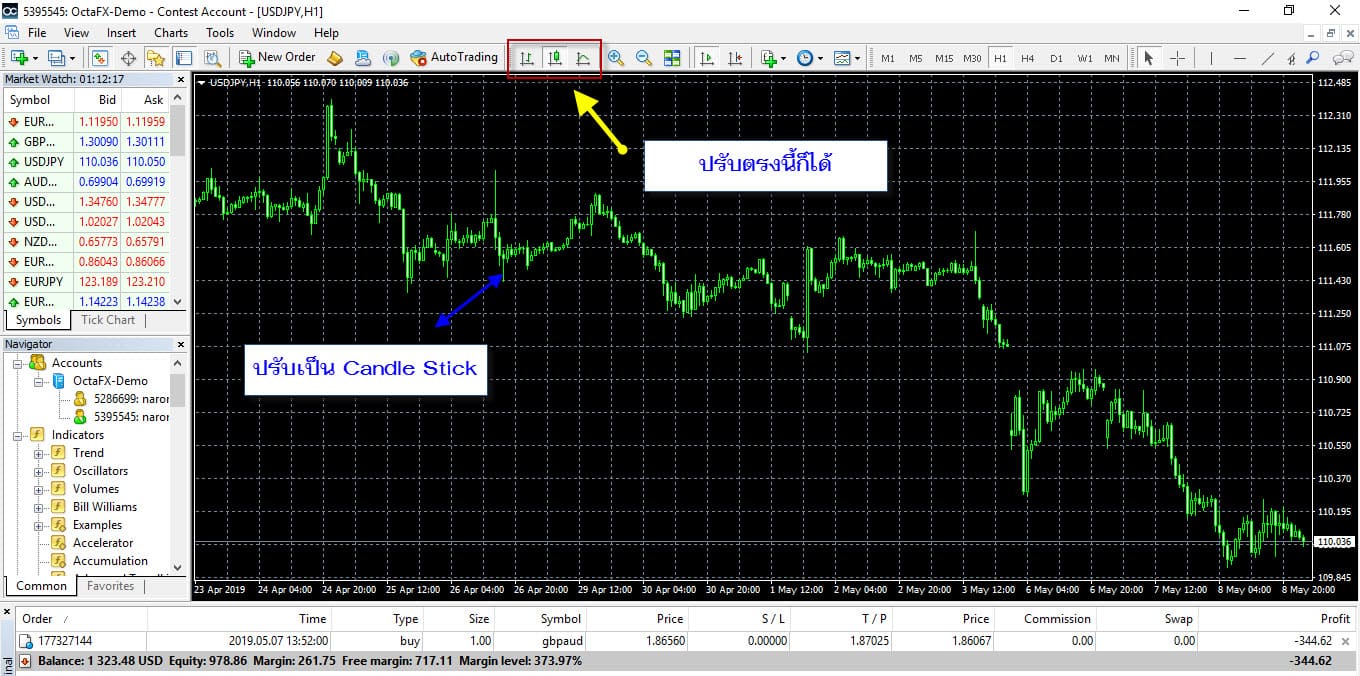The height and width of the screenshot is (676, 1360).
Task: Switch chart to line chart view
Action: click(583, 58)
